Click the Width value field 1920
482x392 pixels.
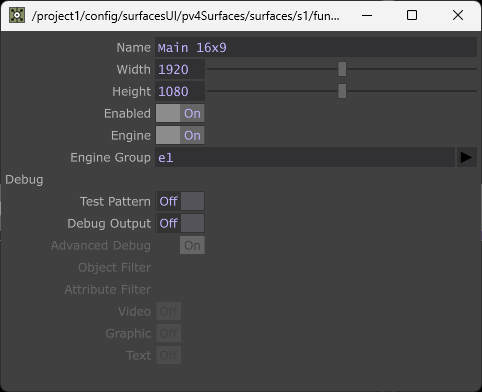click(x=180, y=69)
